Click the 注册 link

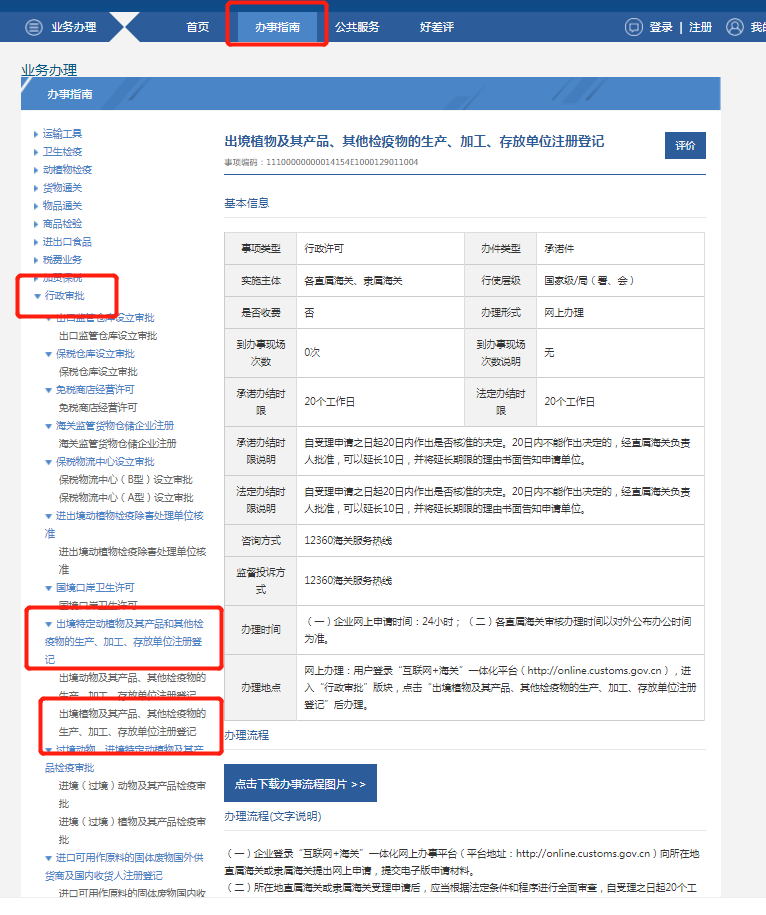click(700, 27)
